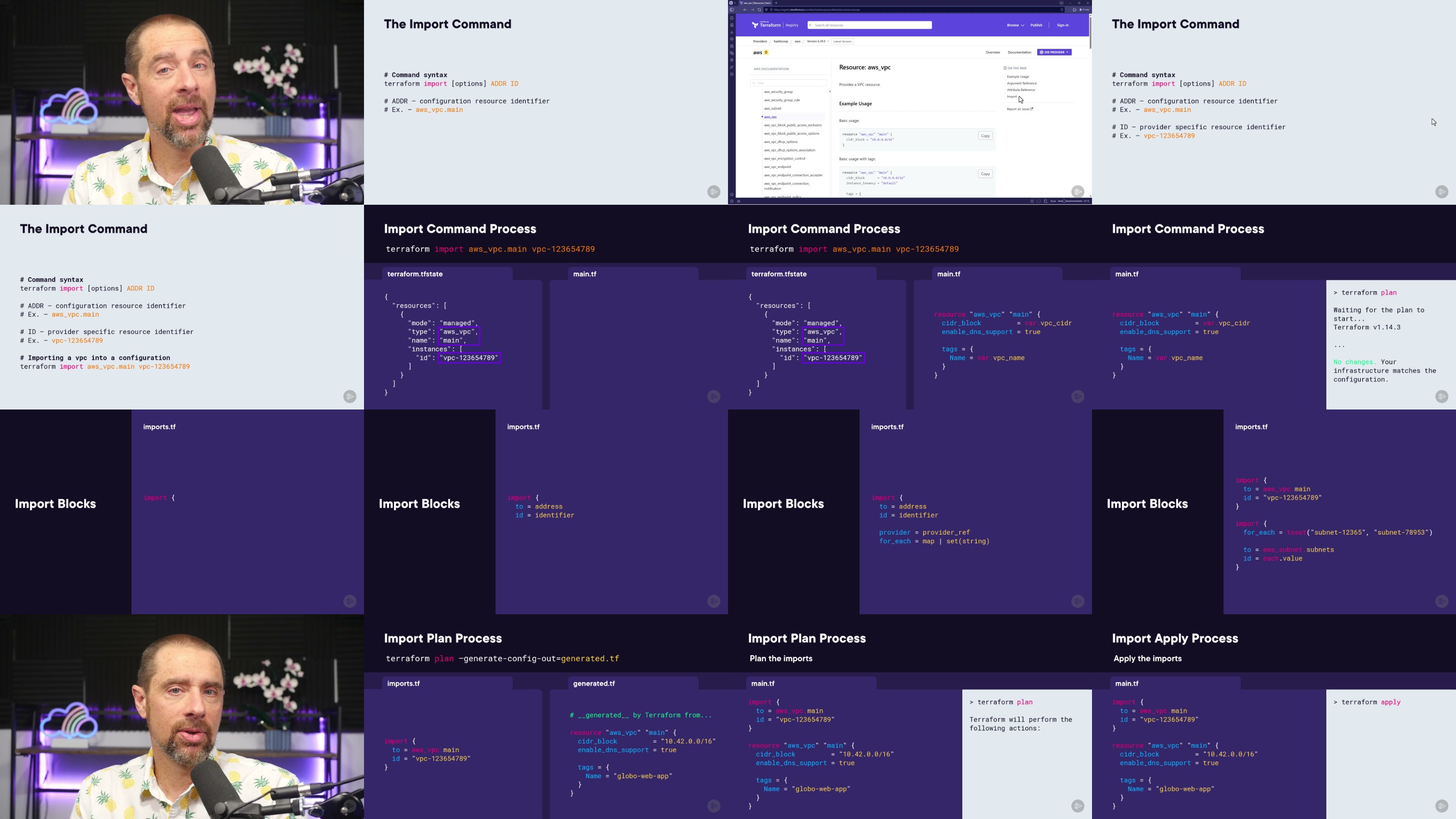Switch to the Overview tab
The width and height of the screenshot is (1456, 819).
pos(993,52)
